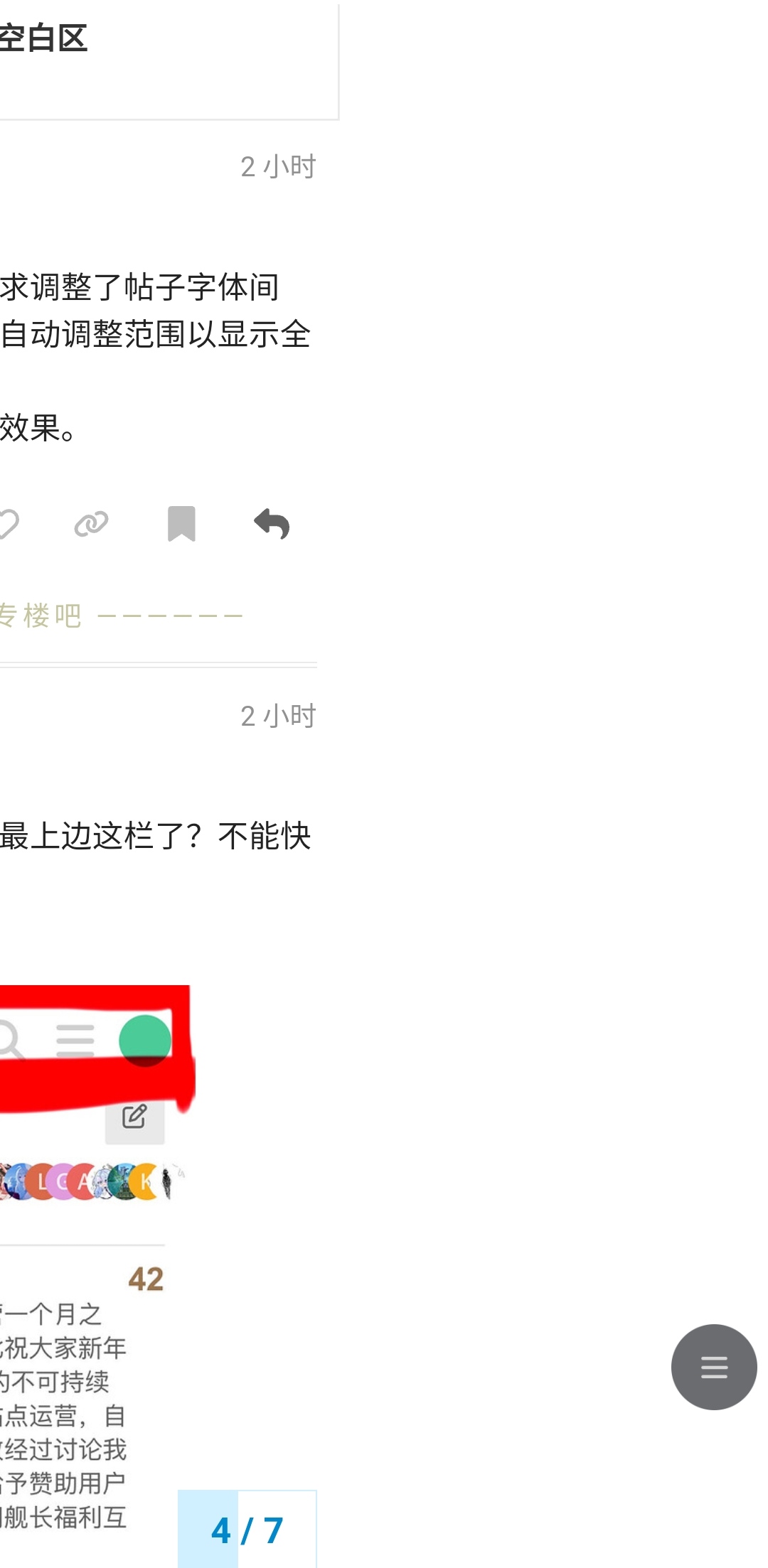
Task: Open the second post's 2 小时 timestamp
Action: [278, 716]
